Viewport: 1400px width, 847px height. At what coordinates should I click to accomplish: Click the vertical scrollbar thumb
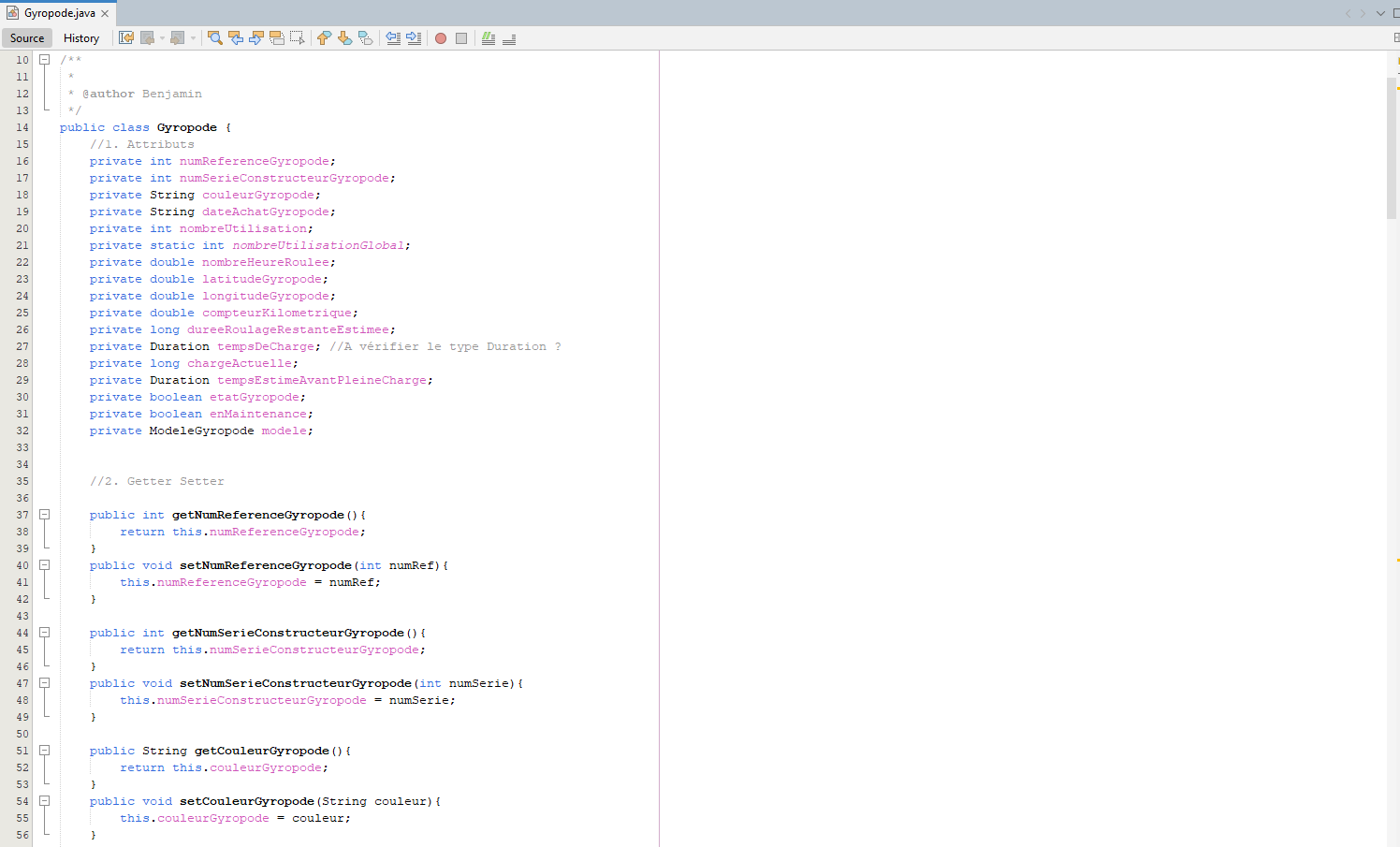point(1391,147)
